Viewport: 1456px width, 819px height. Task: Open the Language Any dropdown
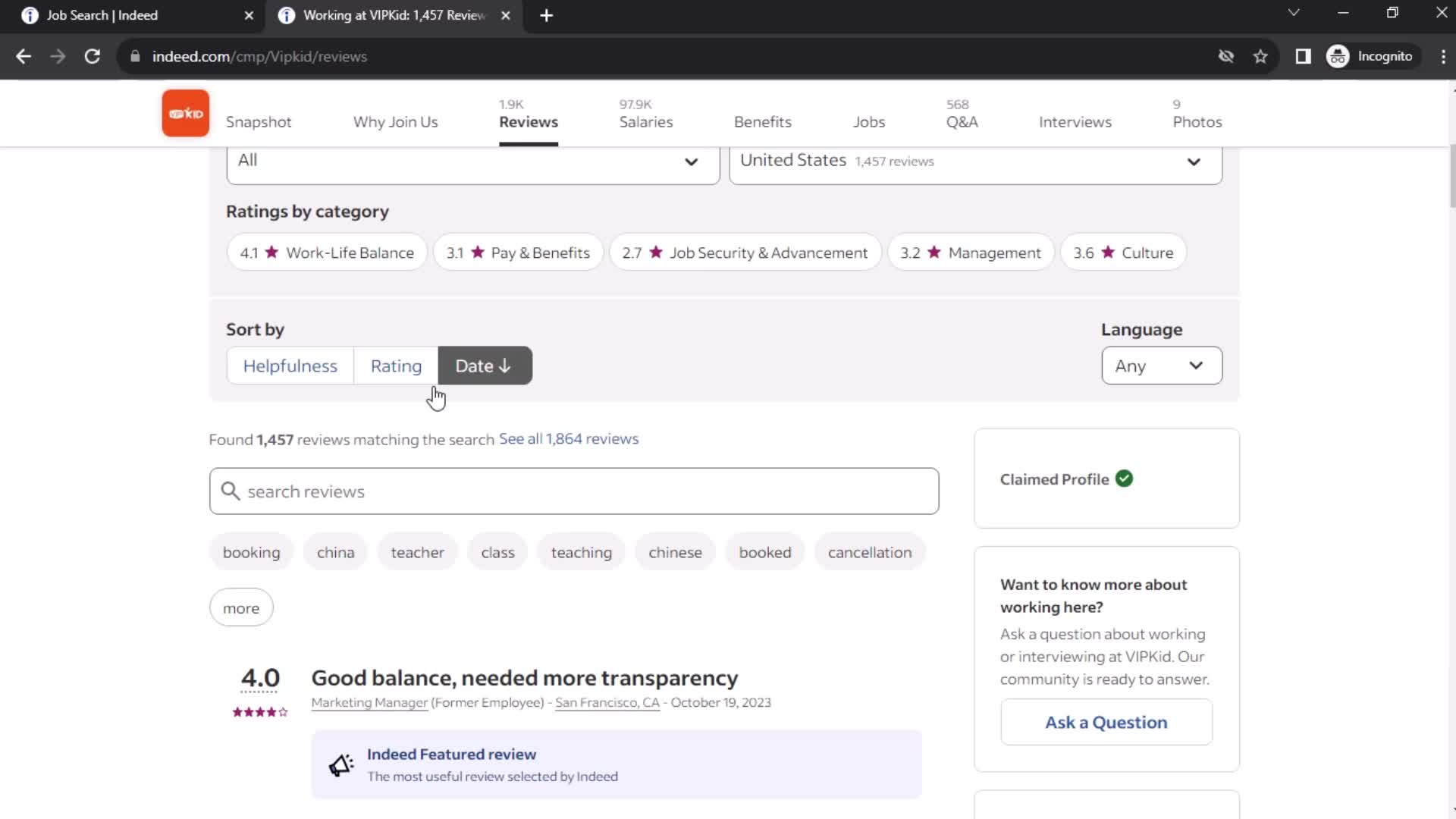(1162, 366)
